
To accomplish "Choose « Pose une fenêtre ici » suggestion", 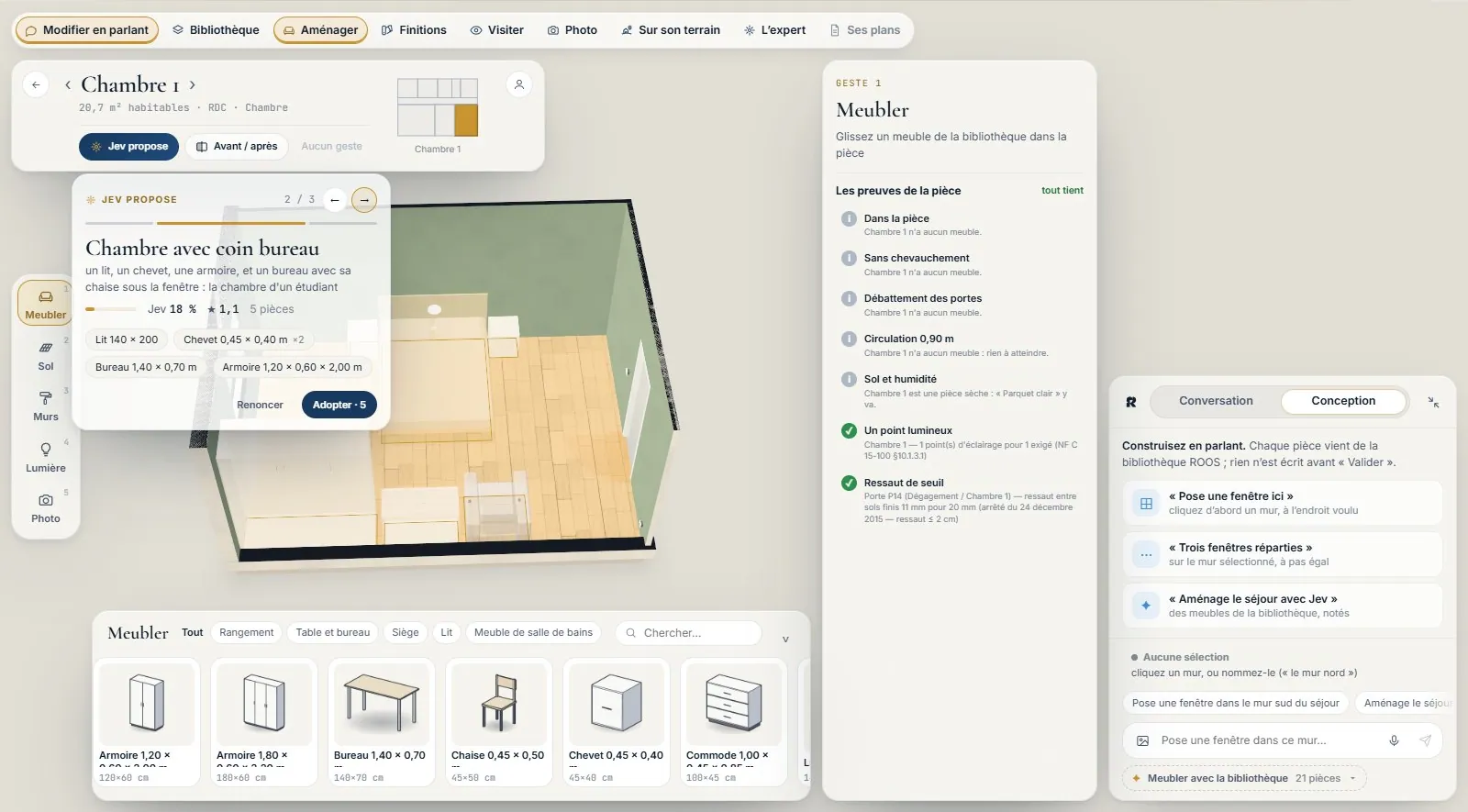I will pos(1283,503).
